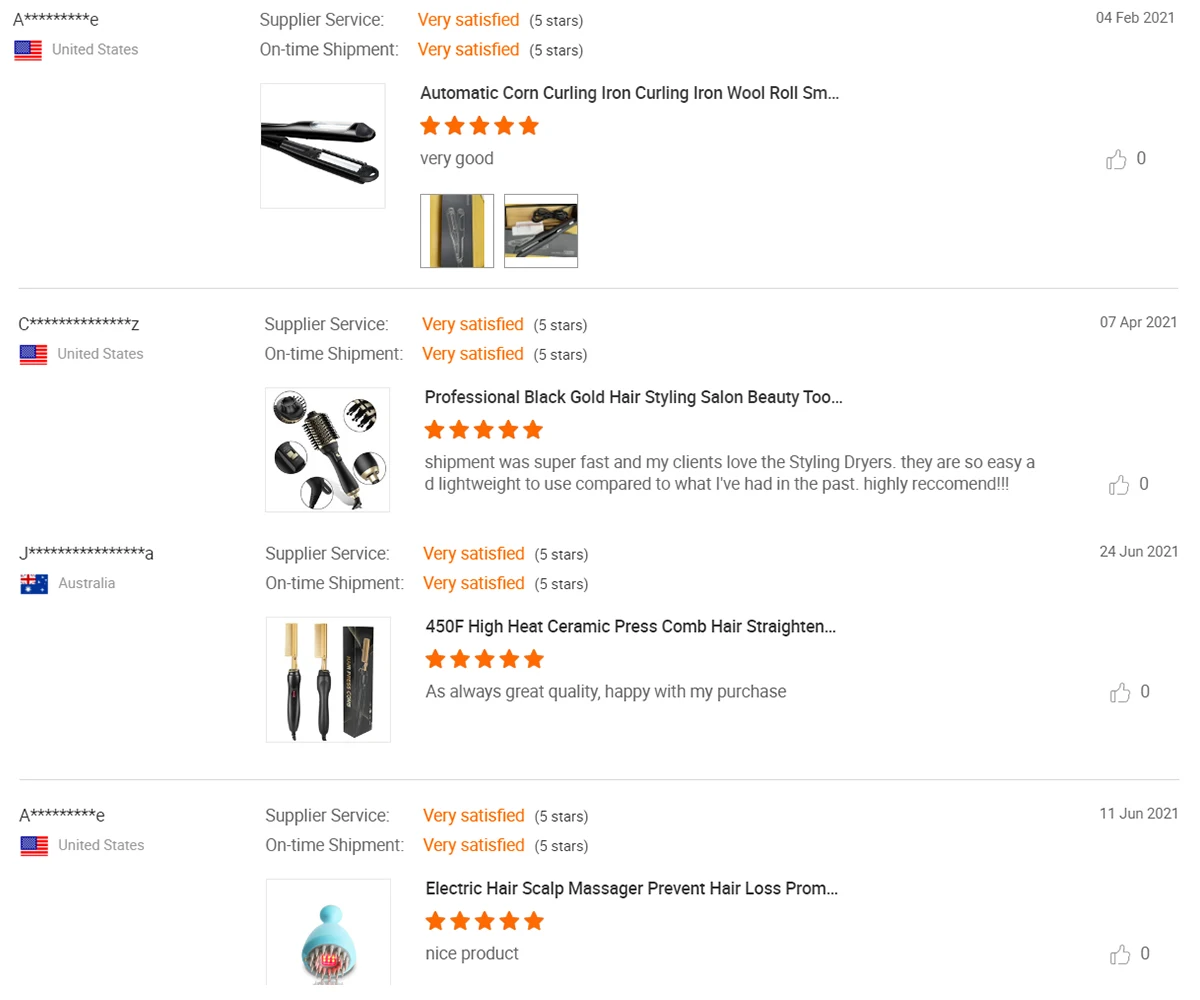
Task: Open Electric Hair Scalp Massager product link
Action: (631, 888)
